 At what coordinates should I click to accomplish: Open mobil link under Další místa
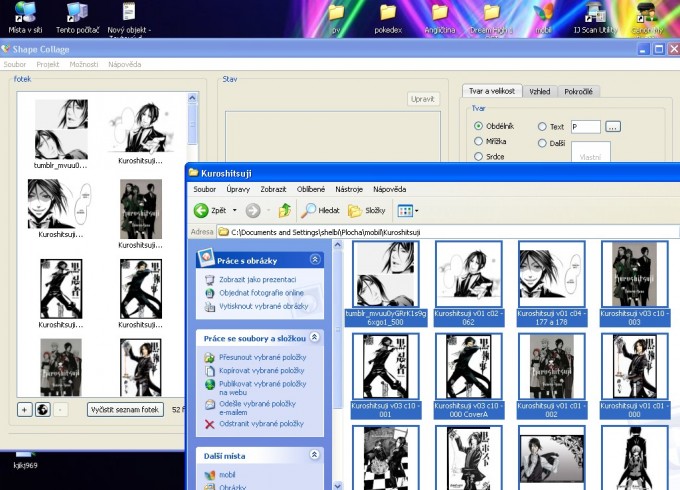point(227,475)
